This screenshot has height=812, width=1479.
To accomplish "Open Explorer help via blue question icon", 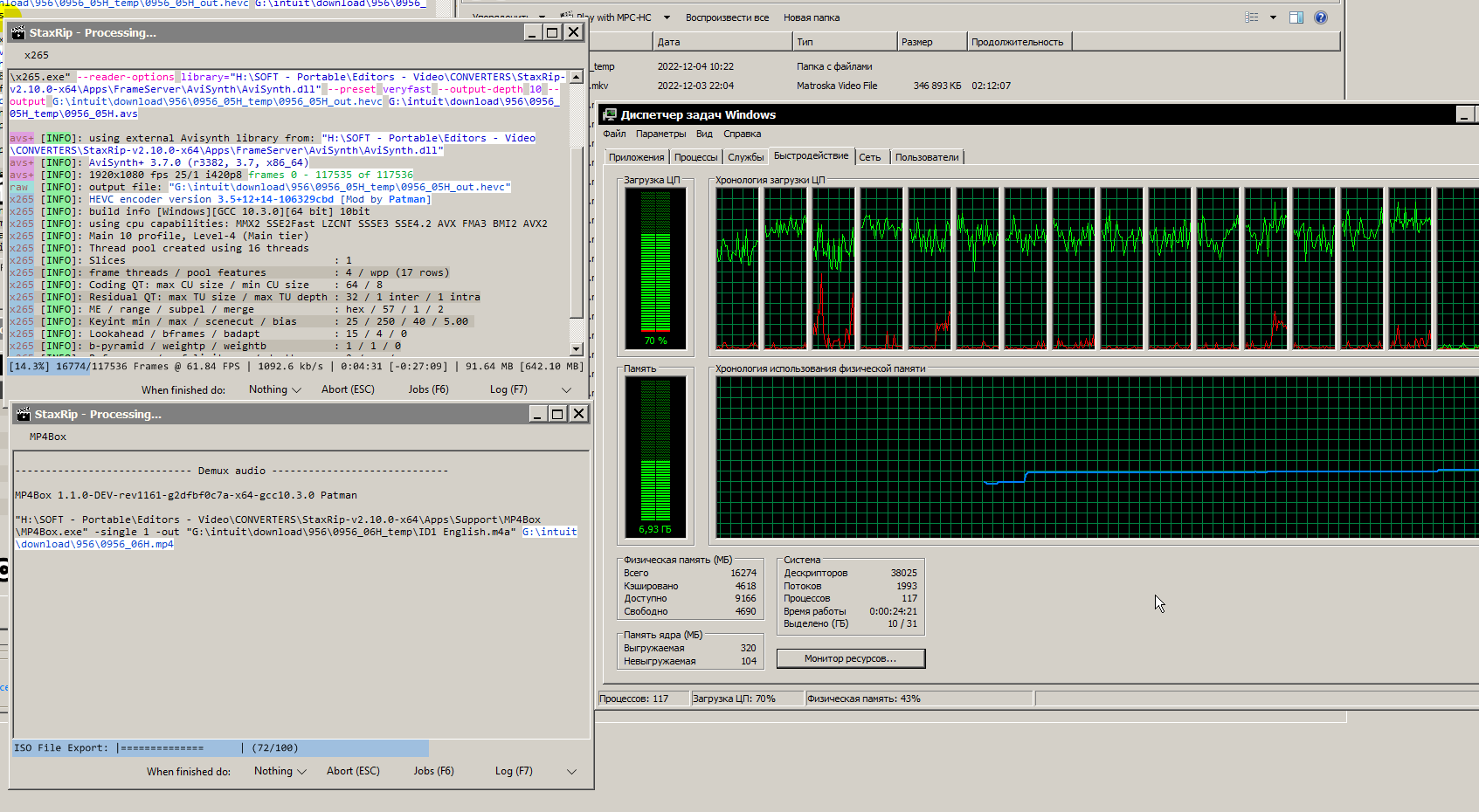I will (1320, 17).
